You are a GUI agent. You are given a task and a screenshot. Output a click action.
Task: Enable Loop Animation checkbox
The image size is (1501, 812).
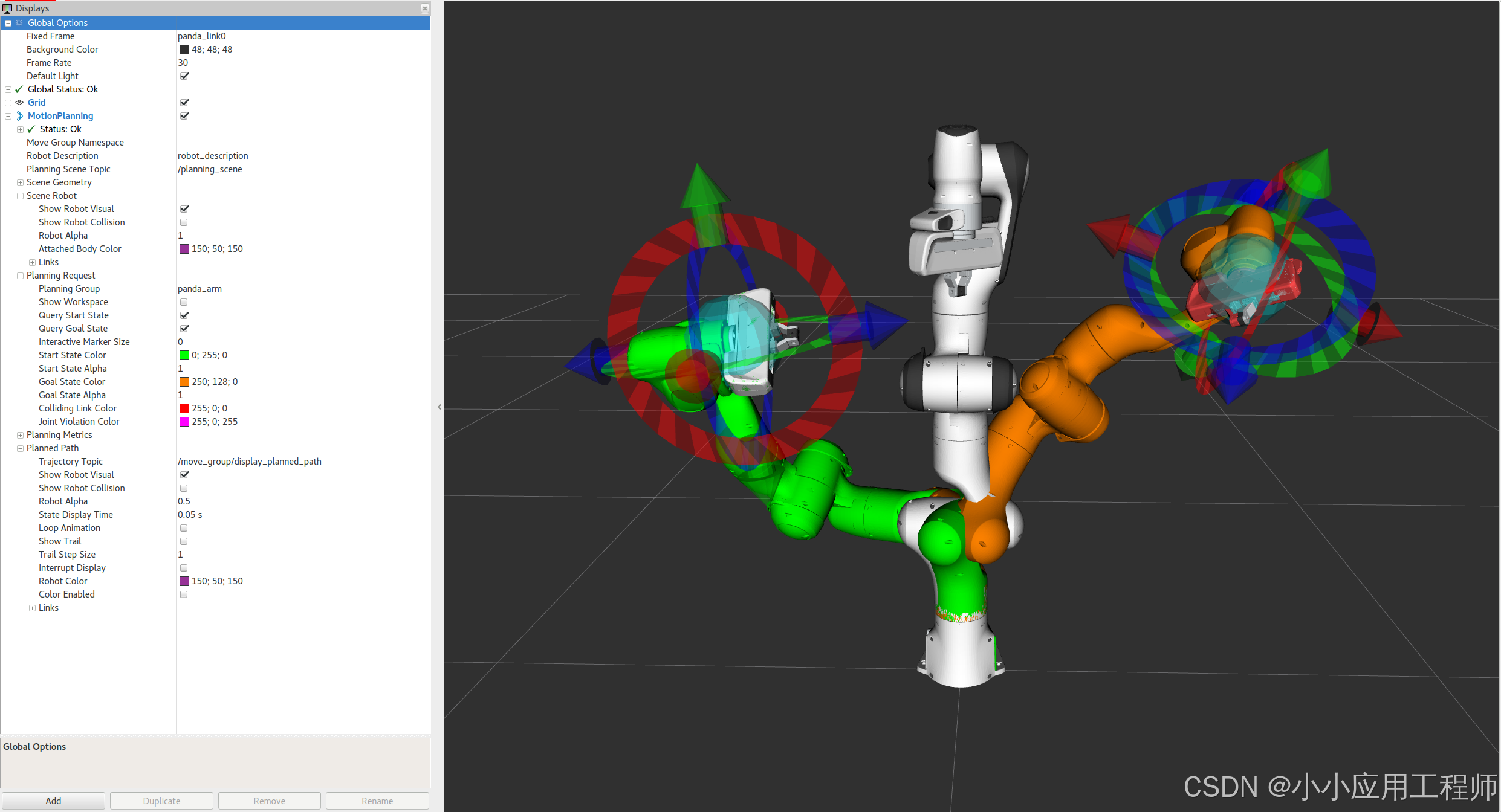[x=184, y=528]
